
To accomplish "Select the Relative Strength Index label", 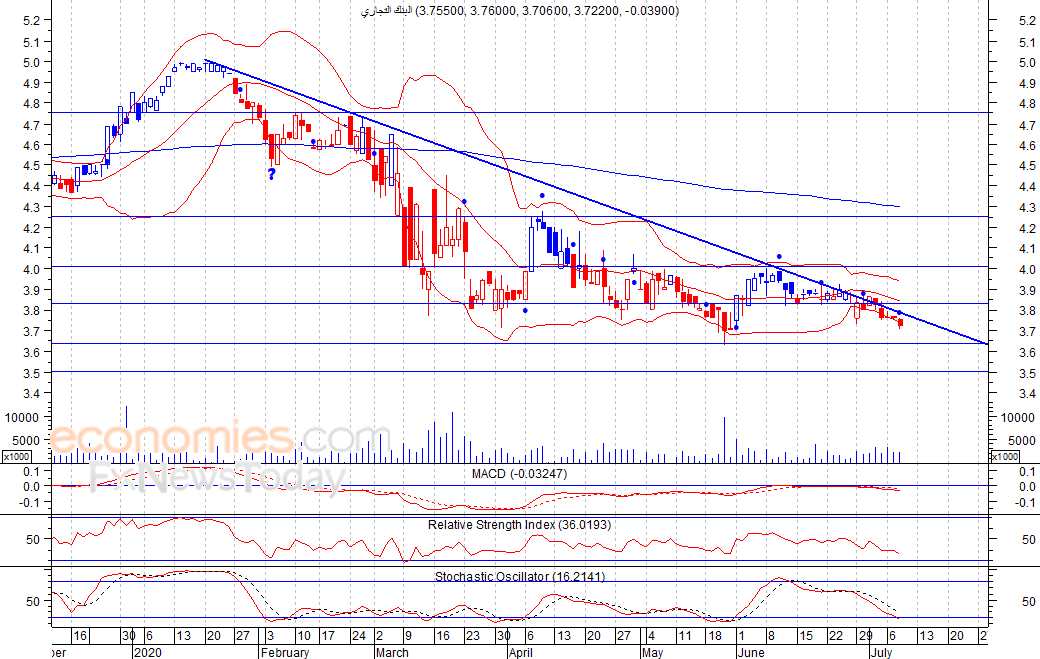I will [x=519, y=524].
